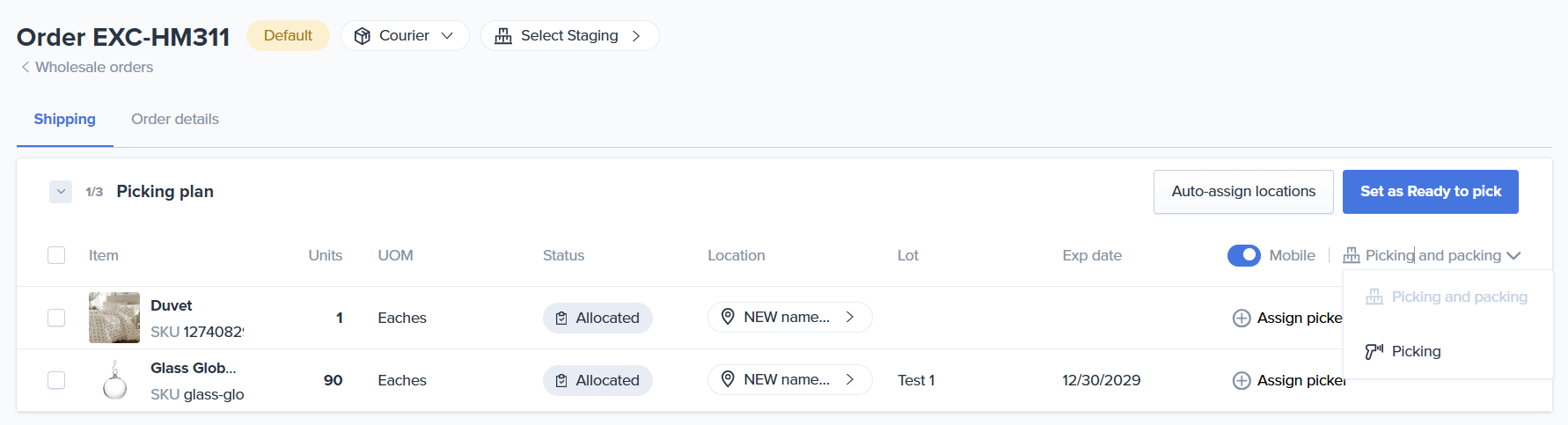Click the plus icon for Glass Globe picker
The height and width of the screenshot is (425, 1568).
[x=1242, y=381]
